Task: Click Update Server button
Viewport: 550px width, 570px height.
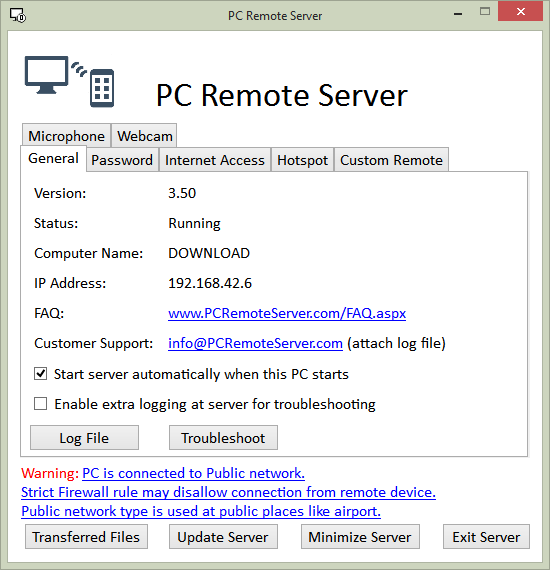Action: point(223,537)
